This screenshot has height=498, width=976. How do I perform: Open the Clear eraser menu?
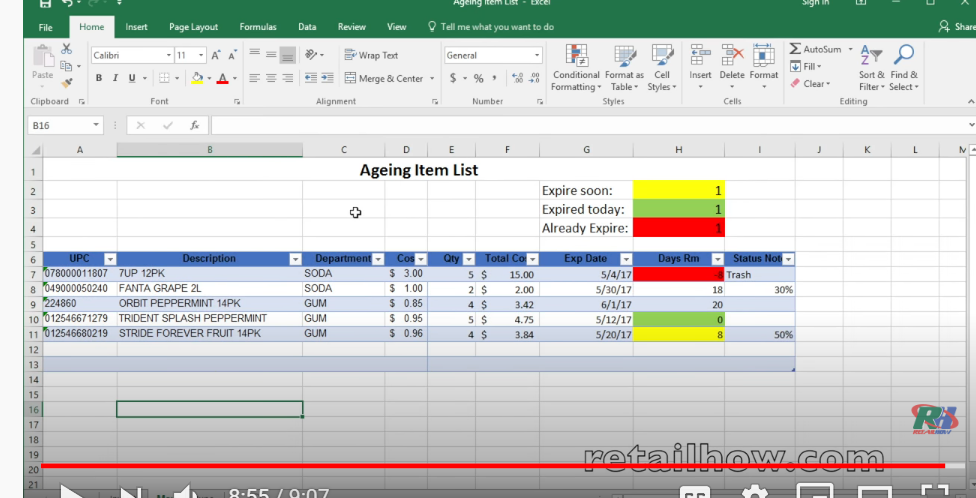[x=810, y=83]
